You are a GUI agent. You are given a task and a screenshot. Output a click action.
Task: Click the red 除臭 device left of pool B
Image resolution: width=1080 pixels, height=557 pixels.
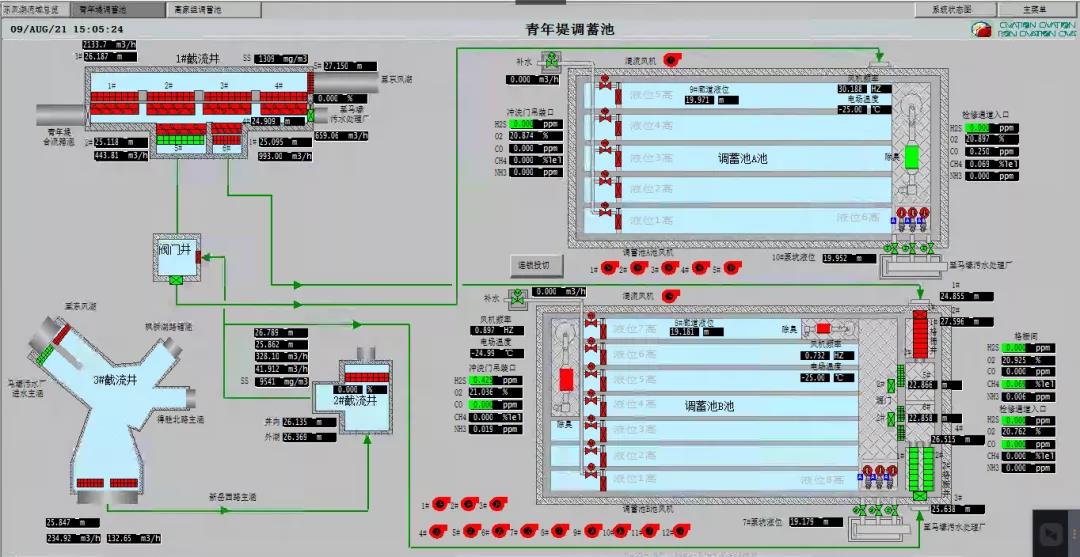coord(564,380)
